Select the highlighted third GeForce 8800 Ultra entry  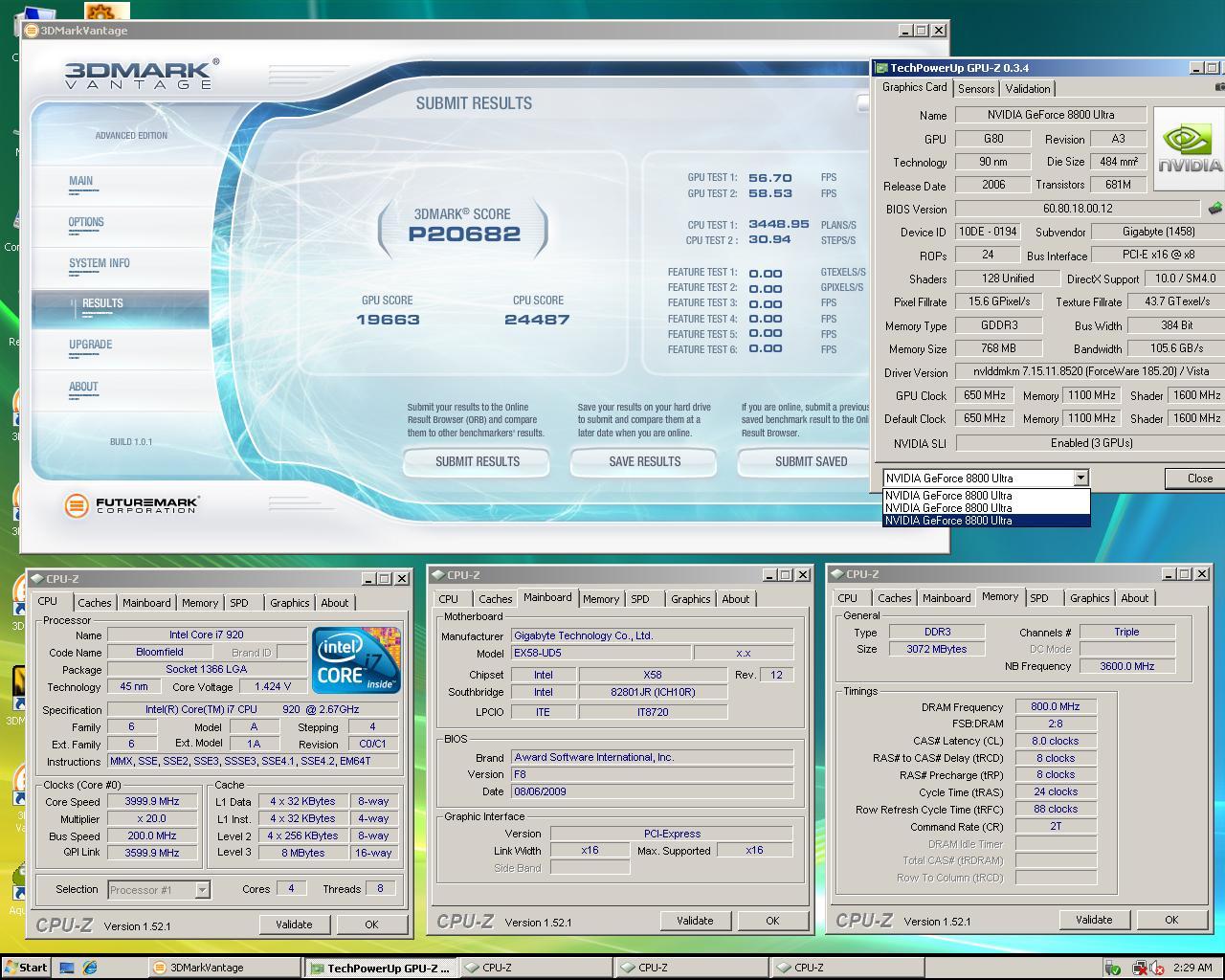click(x=986, y=521)
